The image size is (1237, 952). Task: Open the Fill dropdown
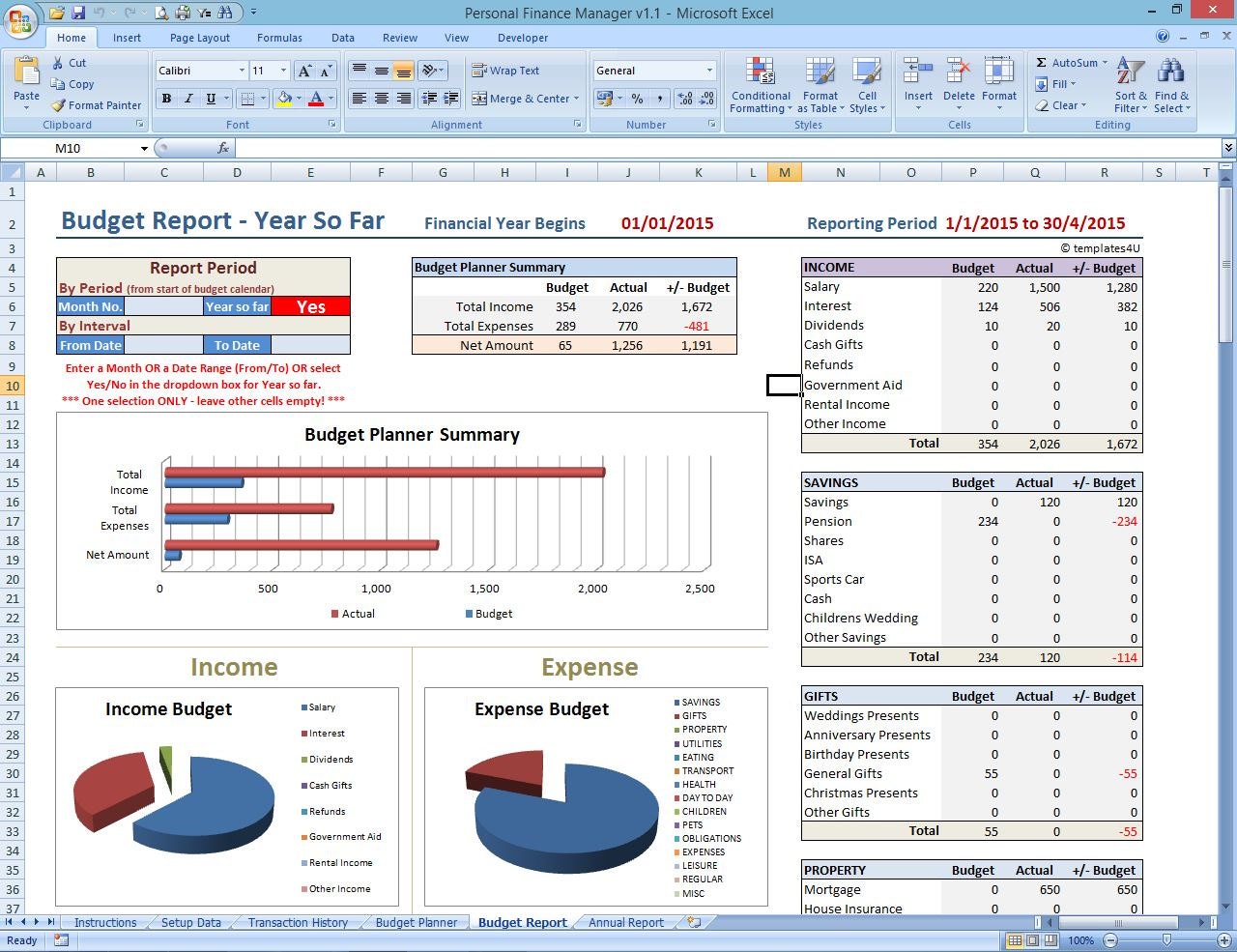(x=1054, y=84)
